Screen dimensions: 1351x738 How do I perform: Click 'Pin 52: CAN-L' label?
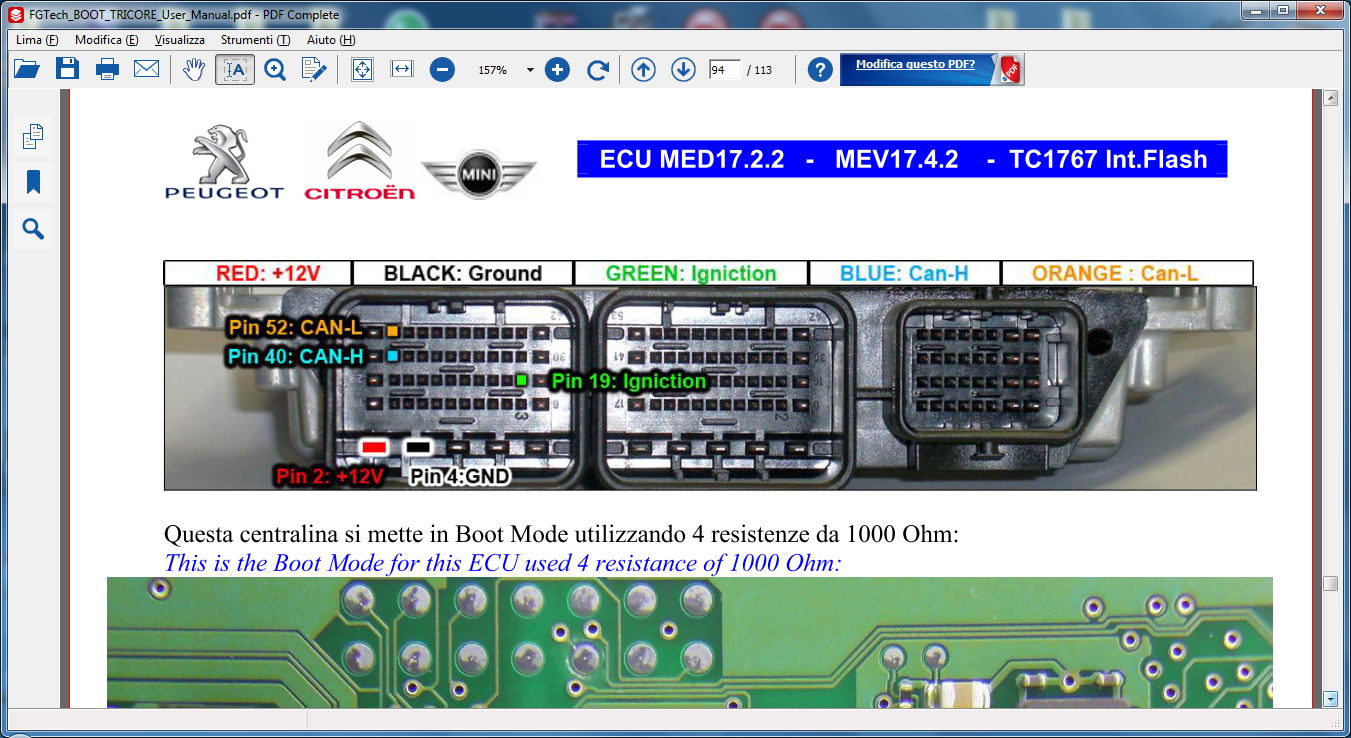pyautogui.click(x=295, y=327)
